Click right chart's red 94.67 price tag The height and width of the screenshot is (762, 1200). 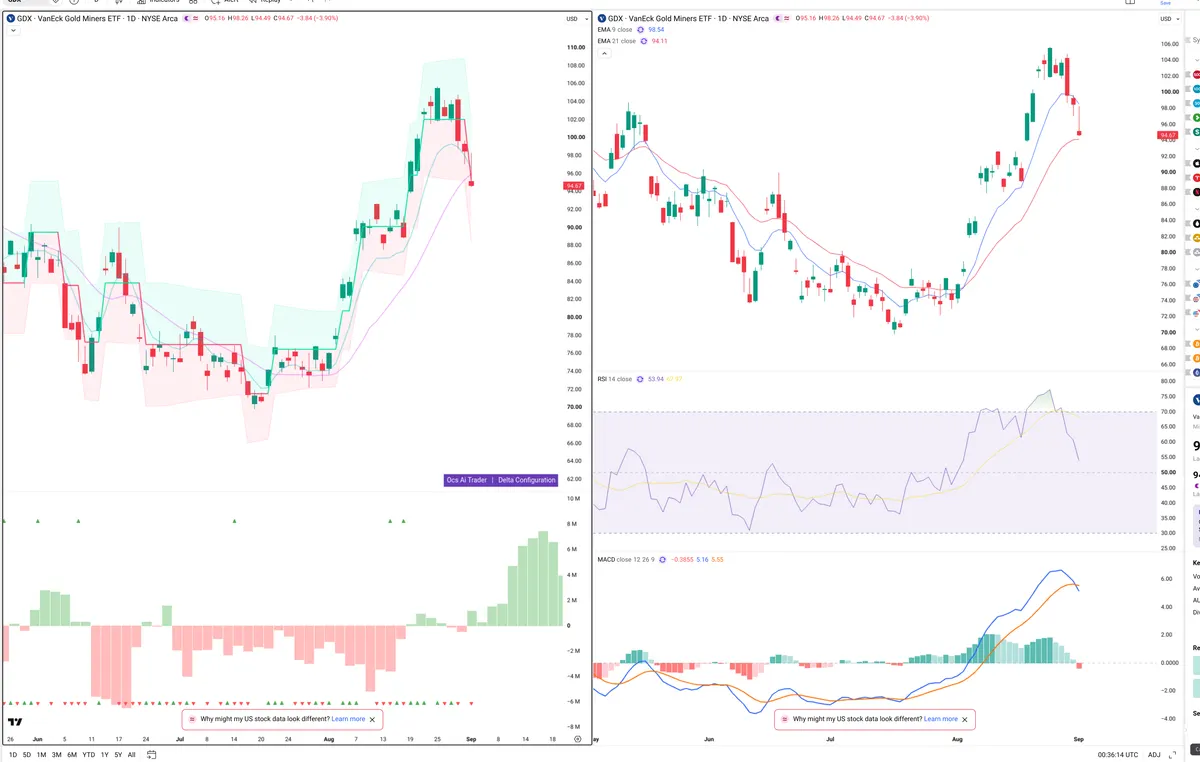(1167, 135)
